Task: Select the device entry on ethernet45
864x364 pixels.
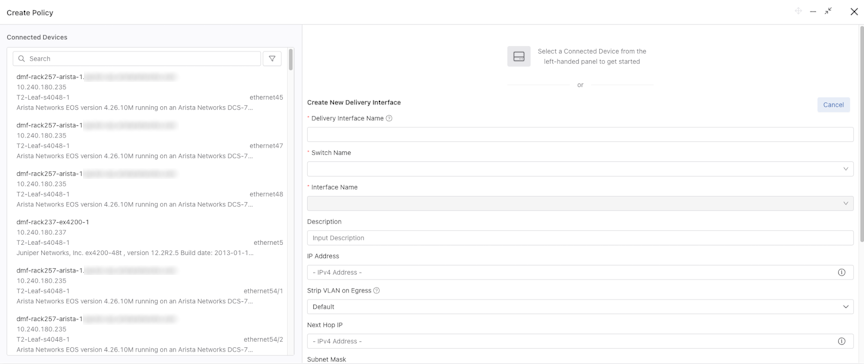Action: point(150,92)
